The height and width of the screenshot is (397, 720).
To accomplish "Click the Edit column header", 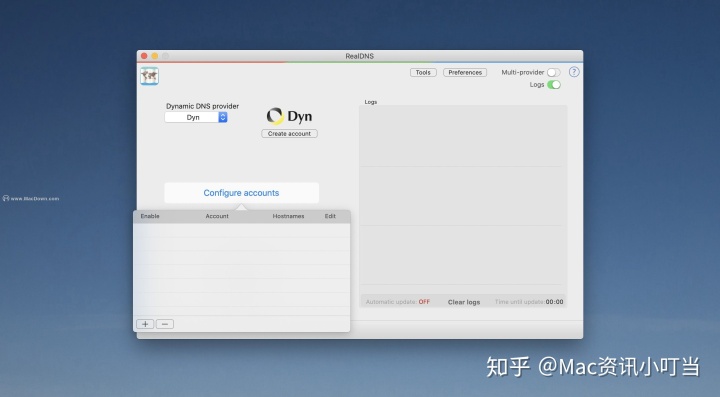I will 330,216.
